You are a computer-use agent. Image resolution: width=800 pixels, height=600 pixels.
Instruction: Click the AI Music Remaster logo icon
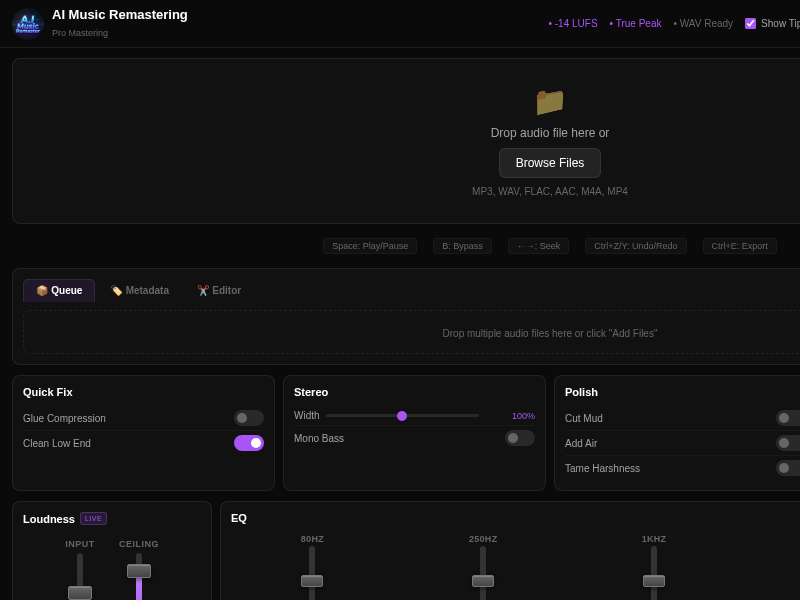pos(28,23)
